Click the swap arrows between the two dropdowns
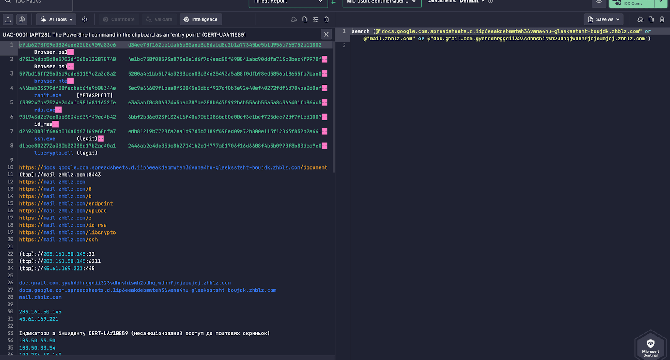Viewport: 670px width, 360px height. pyautogui.click(x=334, y=3)
